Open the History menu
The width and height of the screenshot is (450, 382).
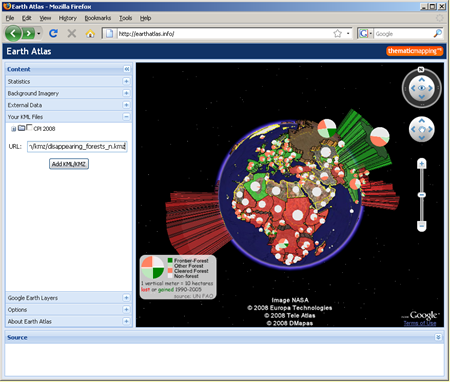tap(68, 18)
